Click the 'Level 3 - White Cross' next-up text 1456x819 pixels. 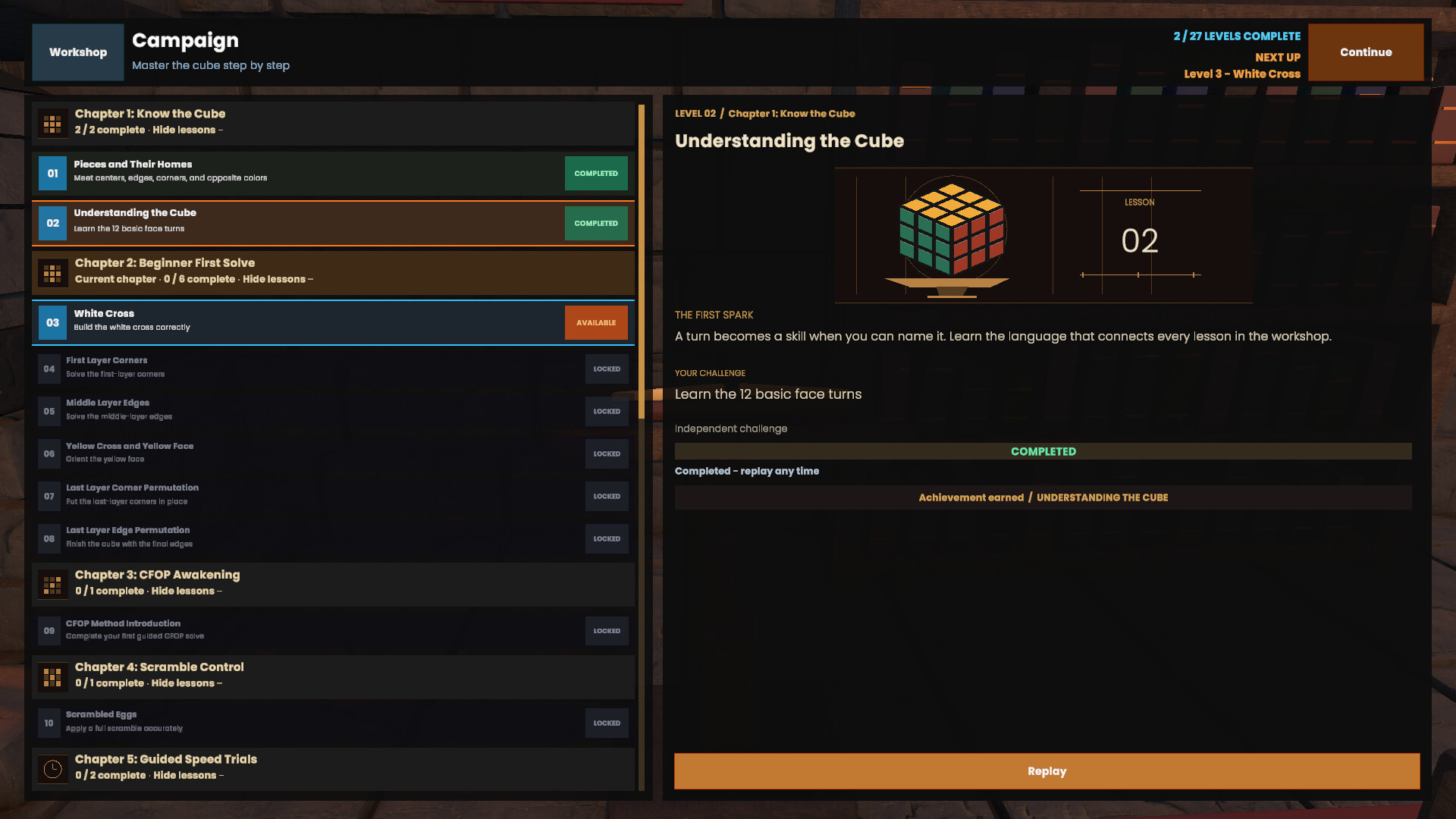[x=1242, y=74]
